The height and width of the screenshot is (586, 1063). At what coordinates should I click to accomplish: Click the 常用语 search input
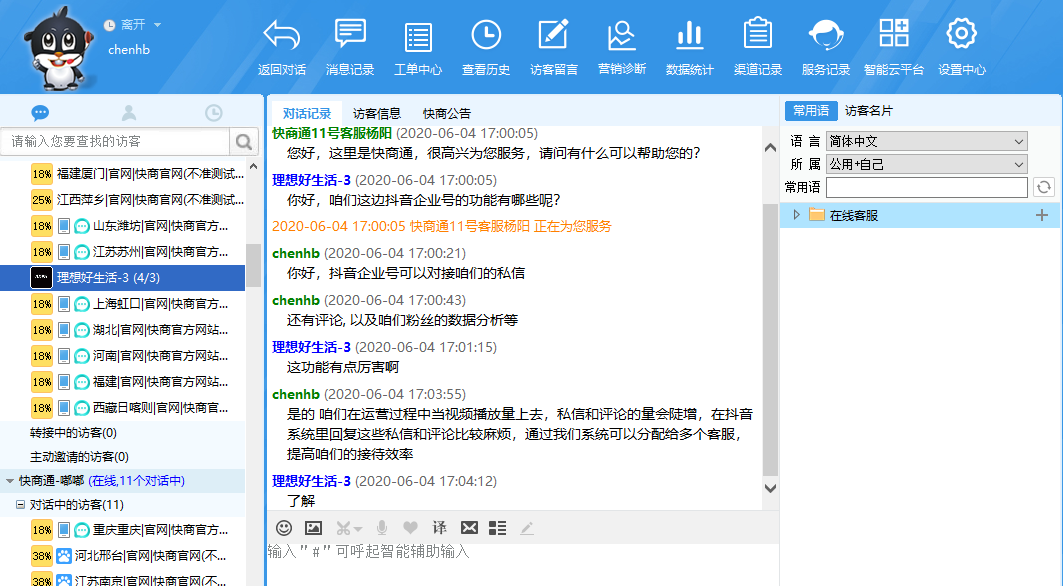click(926, 187)
